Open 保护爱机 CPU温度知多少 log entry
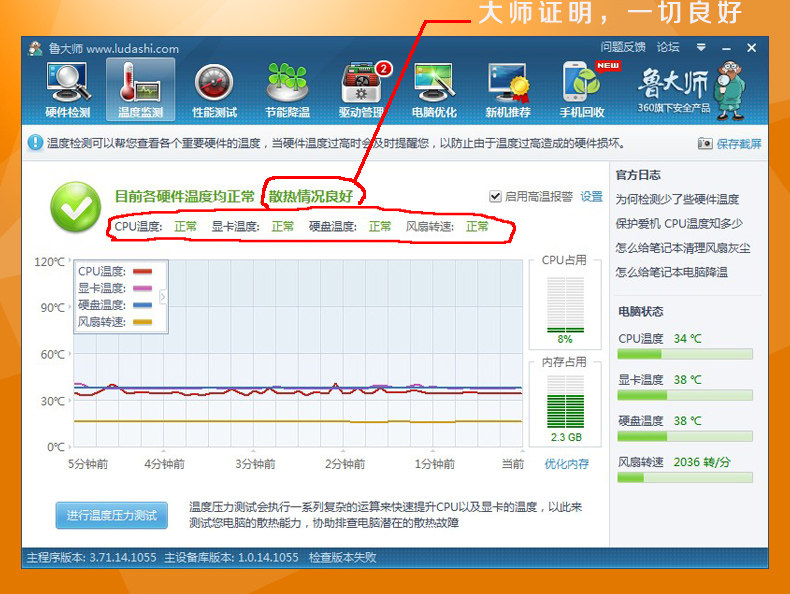Screen dimensions: 790x594 [x=679, y=224]
